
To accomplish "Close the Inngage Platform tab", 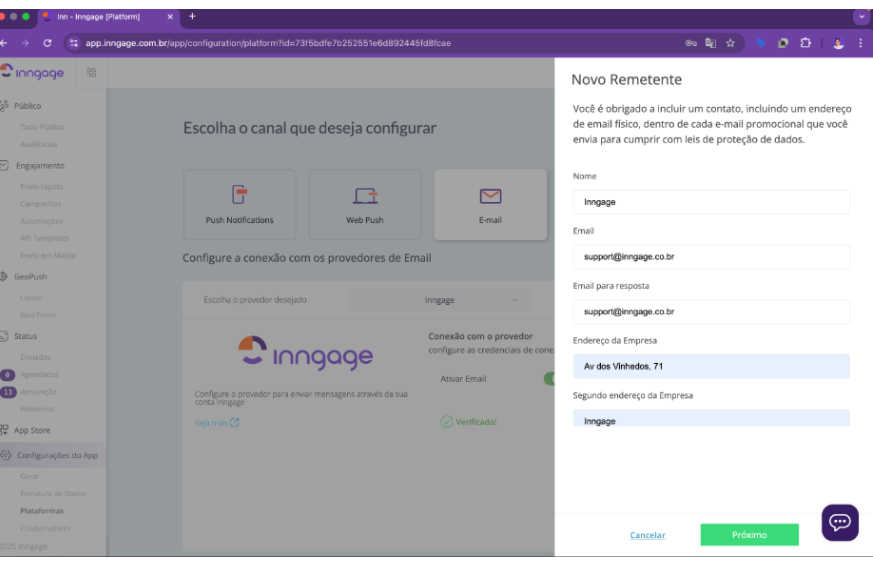I will 170,17.
